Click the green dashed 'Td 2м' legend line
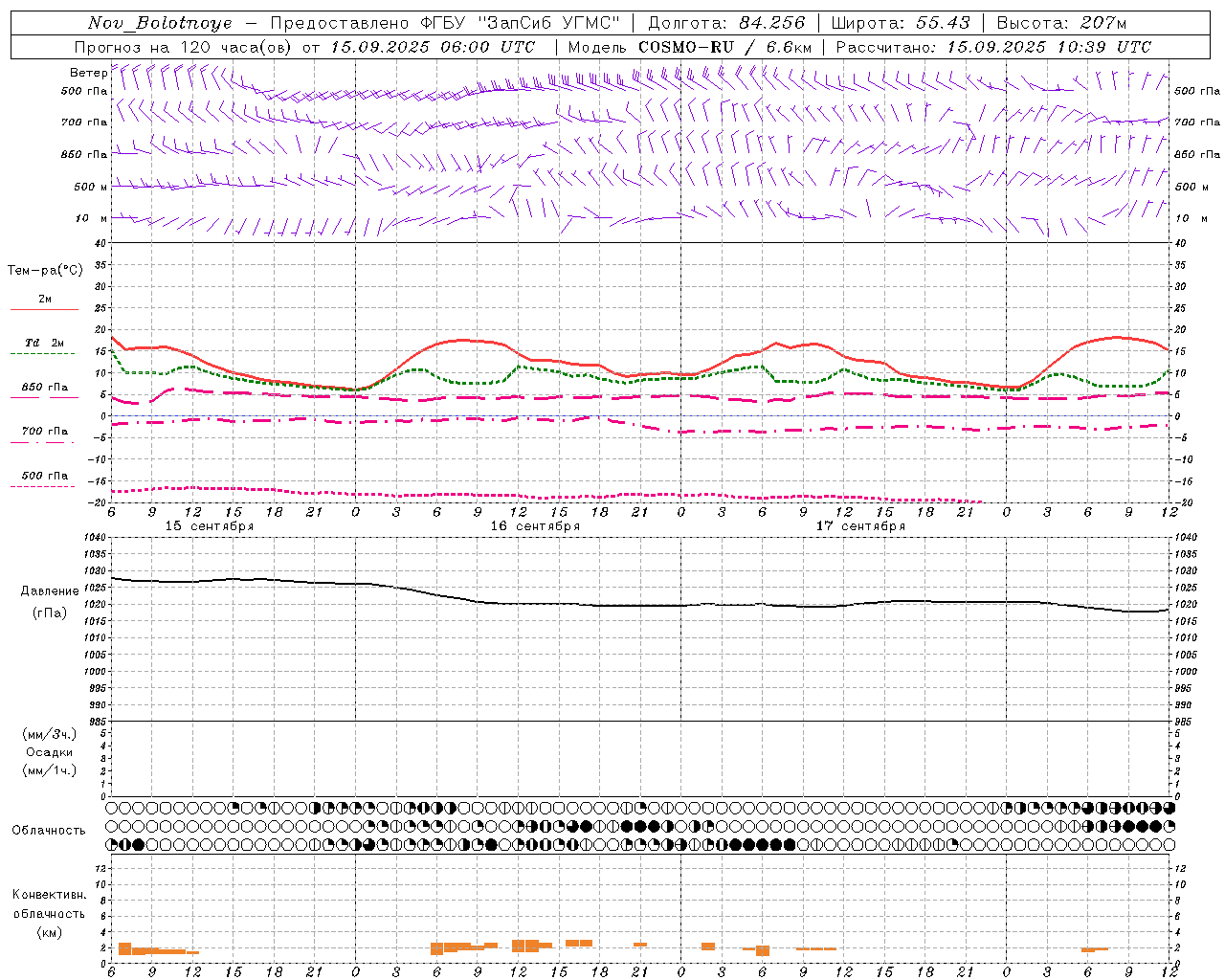1225x980 pixels. (x=42, y=354)
